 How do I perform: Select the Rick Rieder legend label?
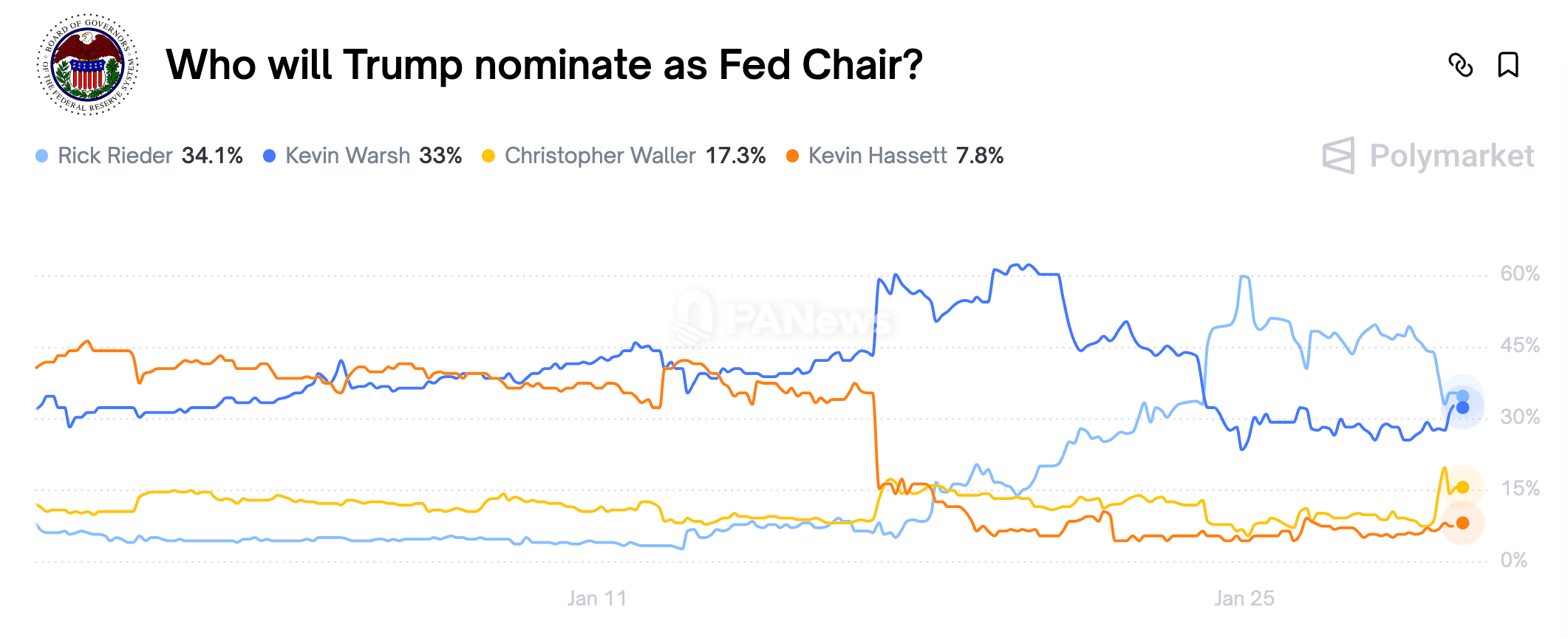tap(115, 156)
